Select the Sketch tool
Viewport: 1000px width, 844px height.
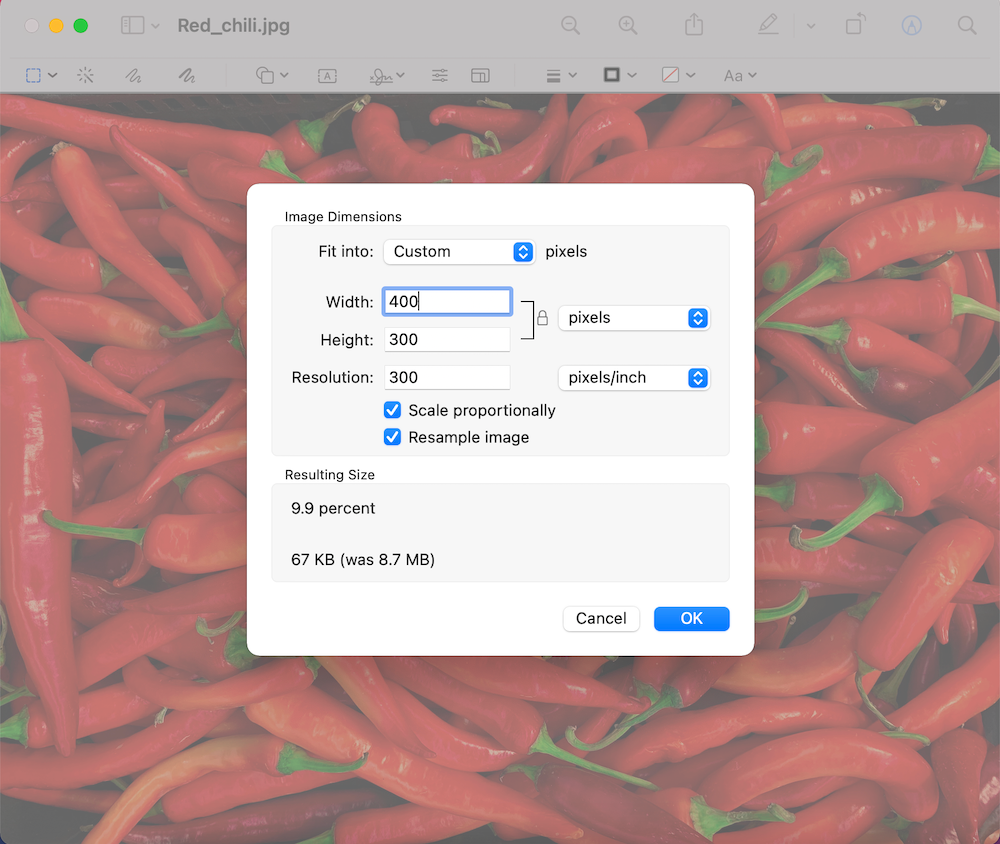coord(133,75)
